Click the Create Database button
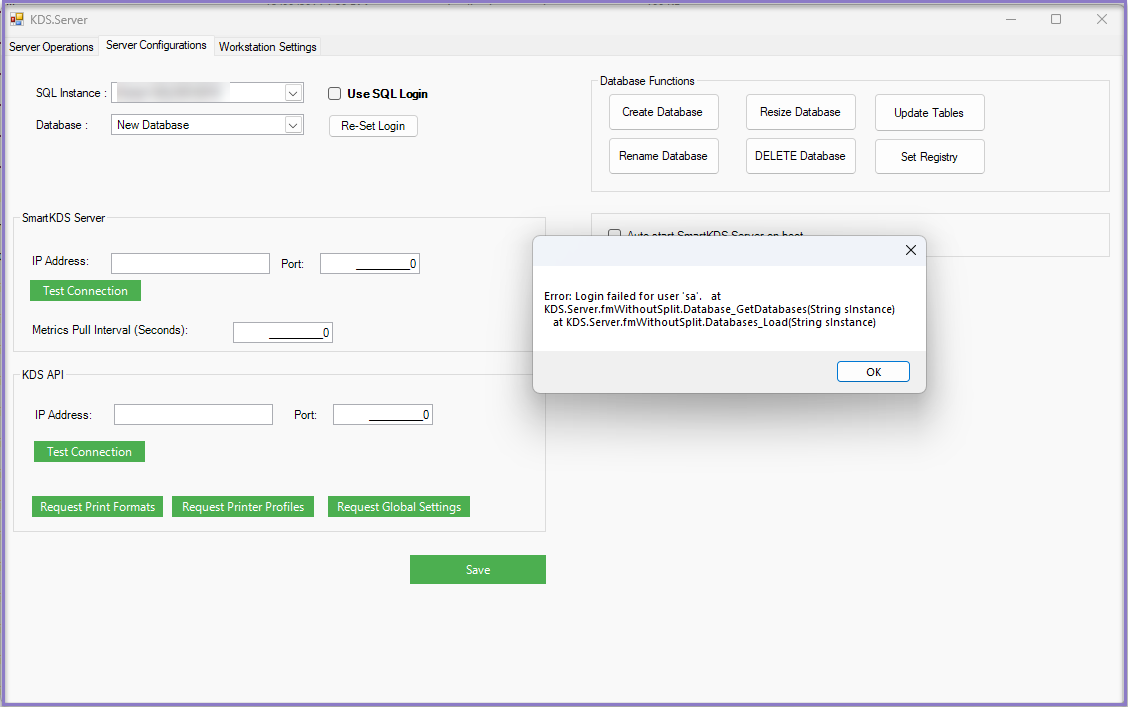Image resolution: width=1128 pixels, height=707 pixels. point(663,112)
